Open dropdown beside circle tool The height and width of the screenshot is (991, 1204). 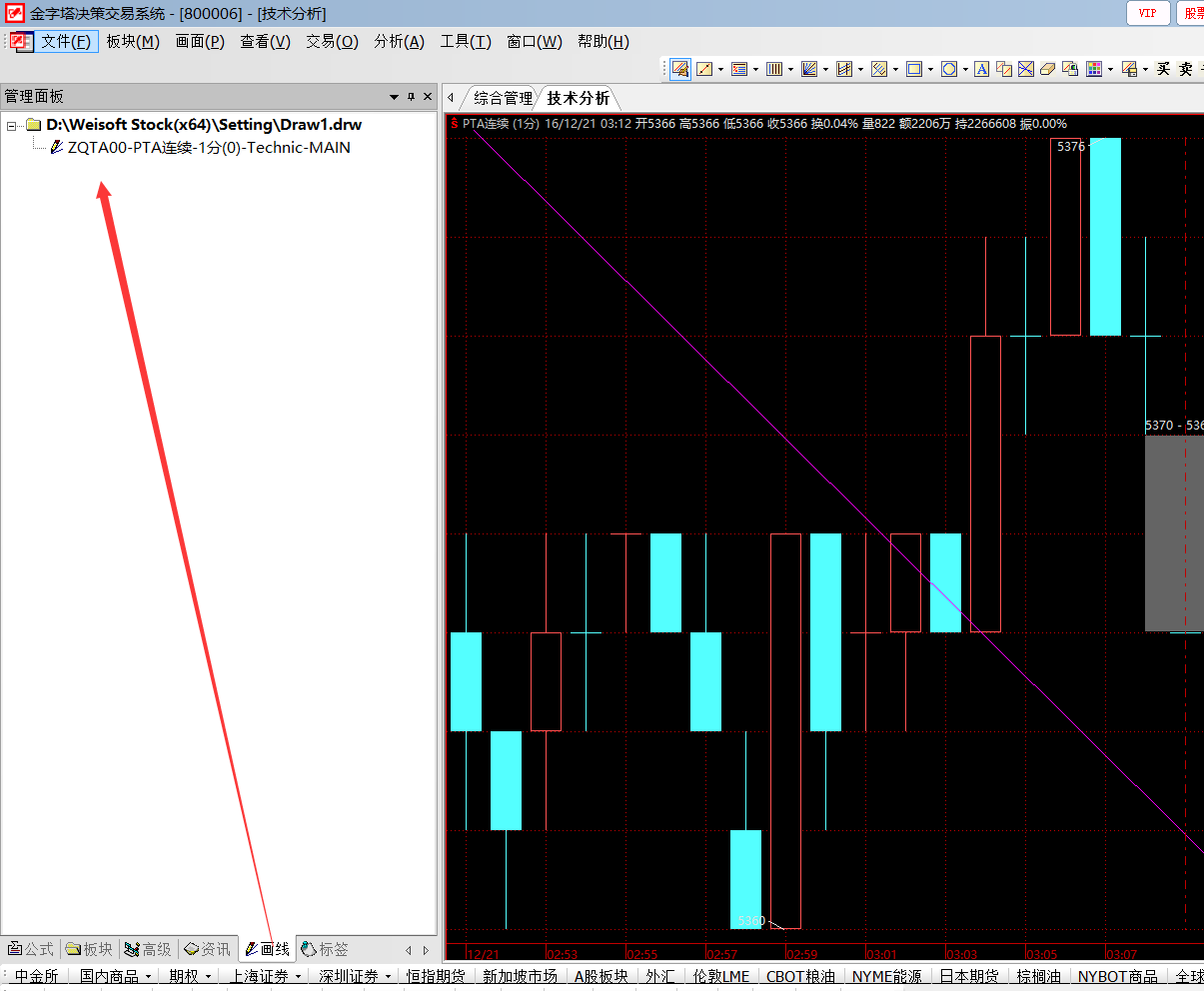point(965,69)
